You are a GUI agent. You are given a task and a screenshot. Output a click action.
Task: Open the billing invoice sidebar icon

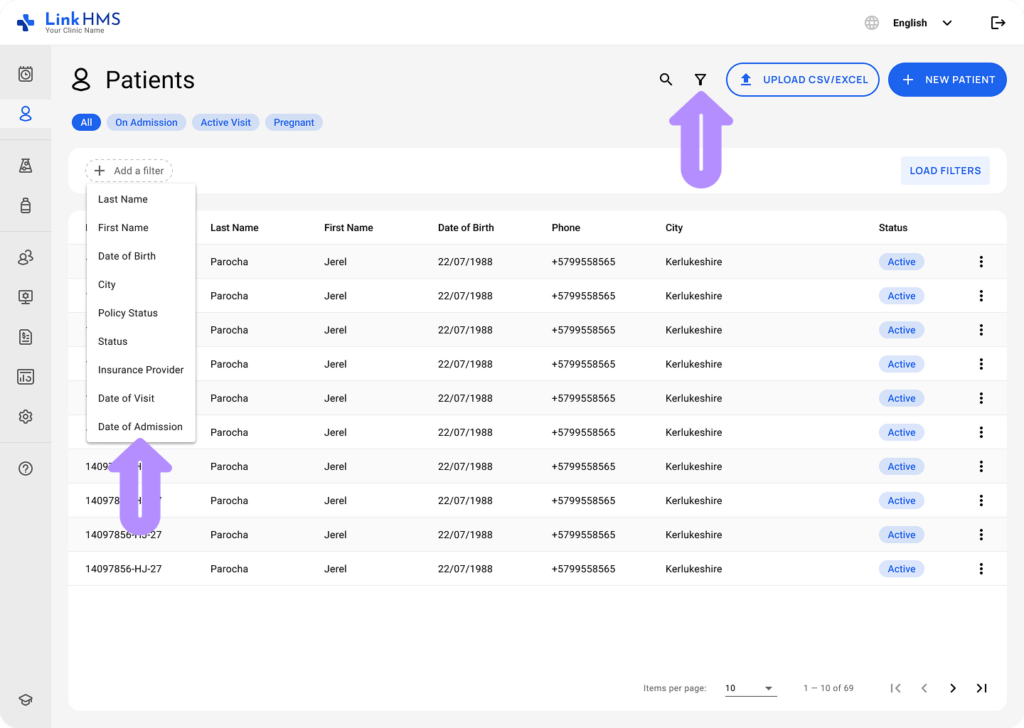point(25,337)
